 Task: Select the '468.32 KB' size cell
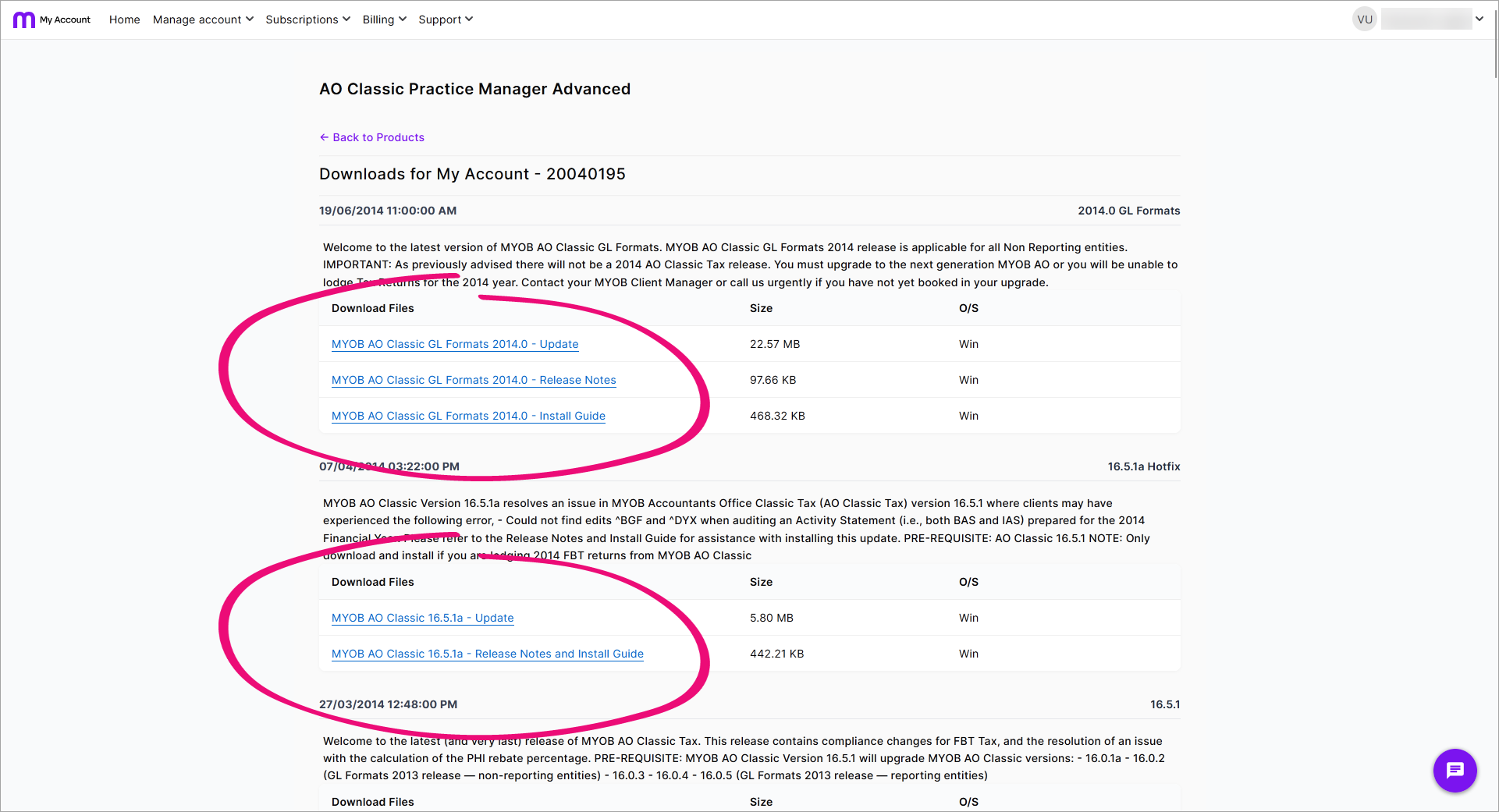pos(777,416)
